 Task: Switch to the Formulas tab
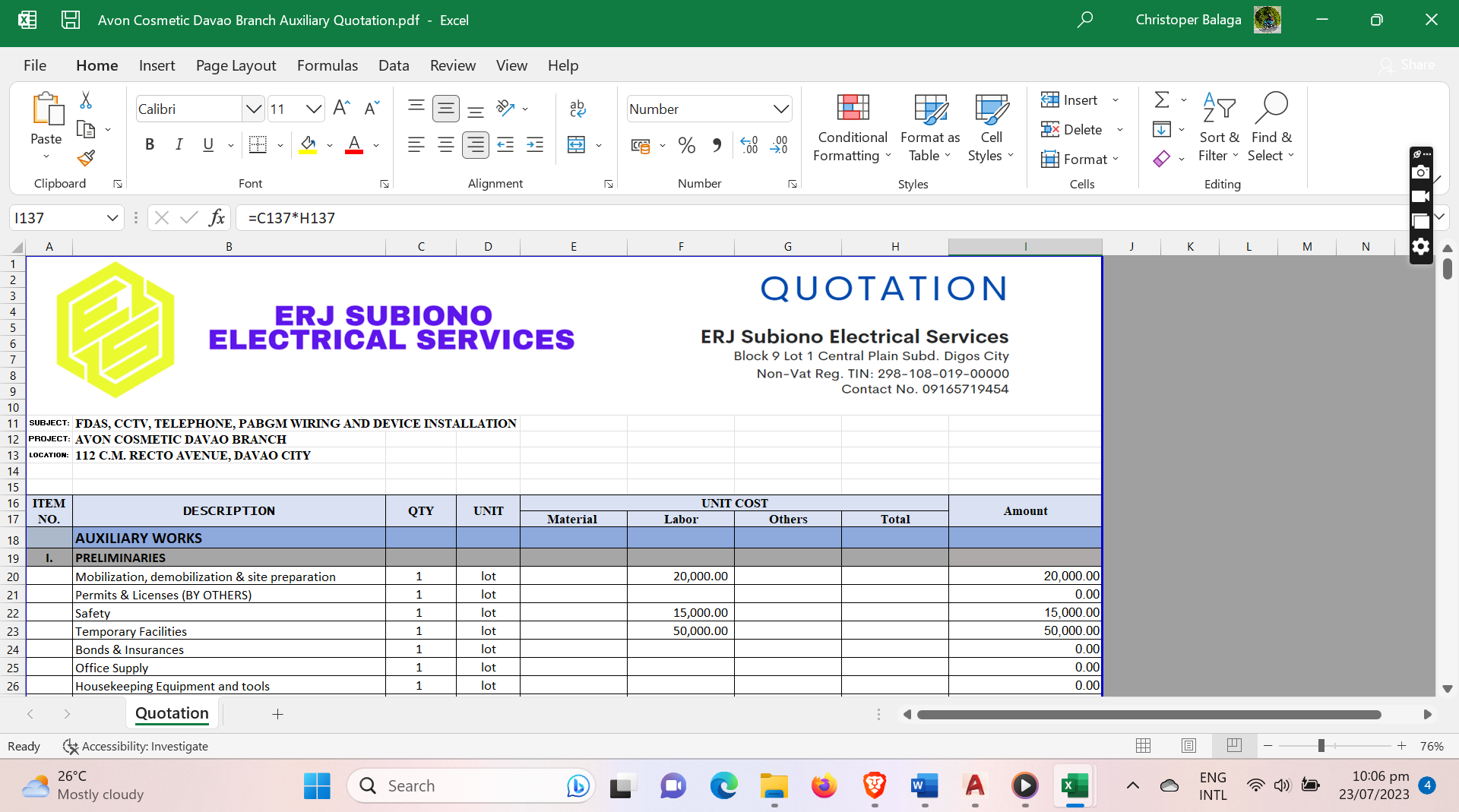click(328, 65)
